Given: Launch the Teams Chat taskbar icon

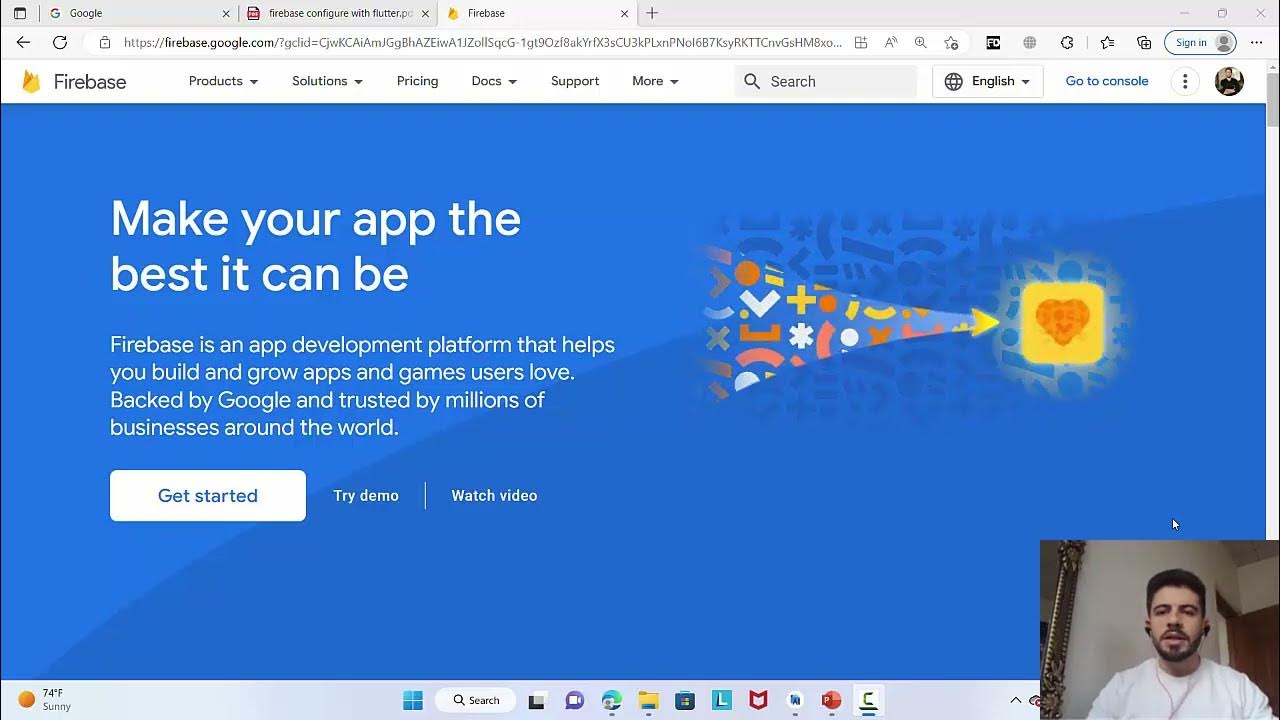Looking at the screenshot, I should coord(575,700).
